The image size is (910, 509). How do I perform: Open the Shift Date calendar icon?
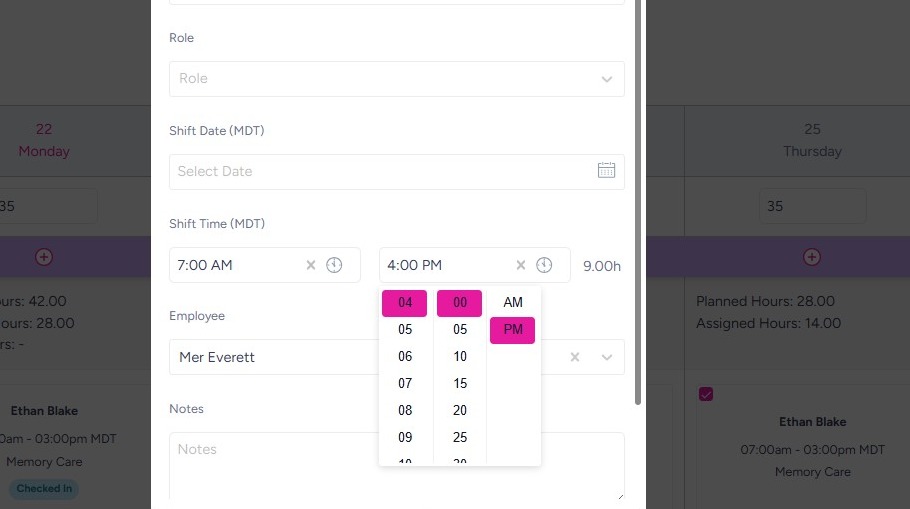pyautogui.click(x=606, y=171)
